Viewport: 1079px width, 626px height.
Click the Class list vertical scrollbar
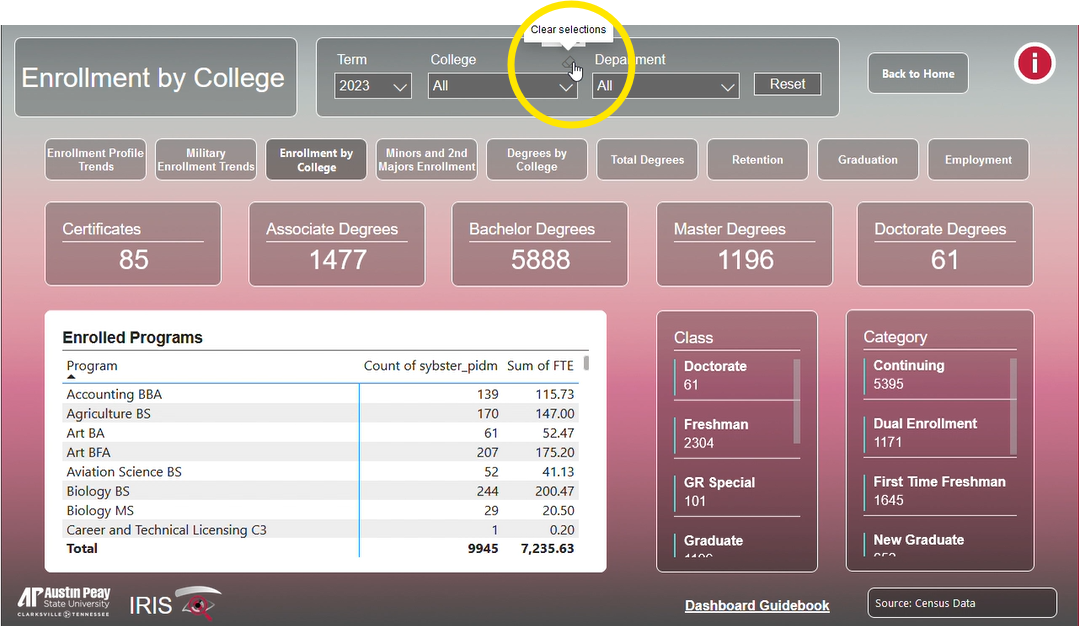[797, 400]
